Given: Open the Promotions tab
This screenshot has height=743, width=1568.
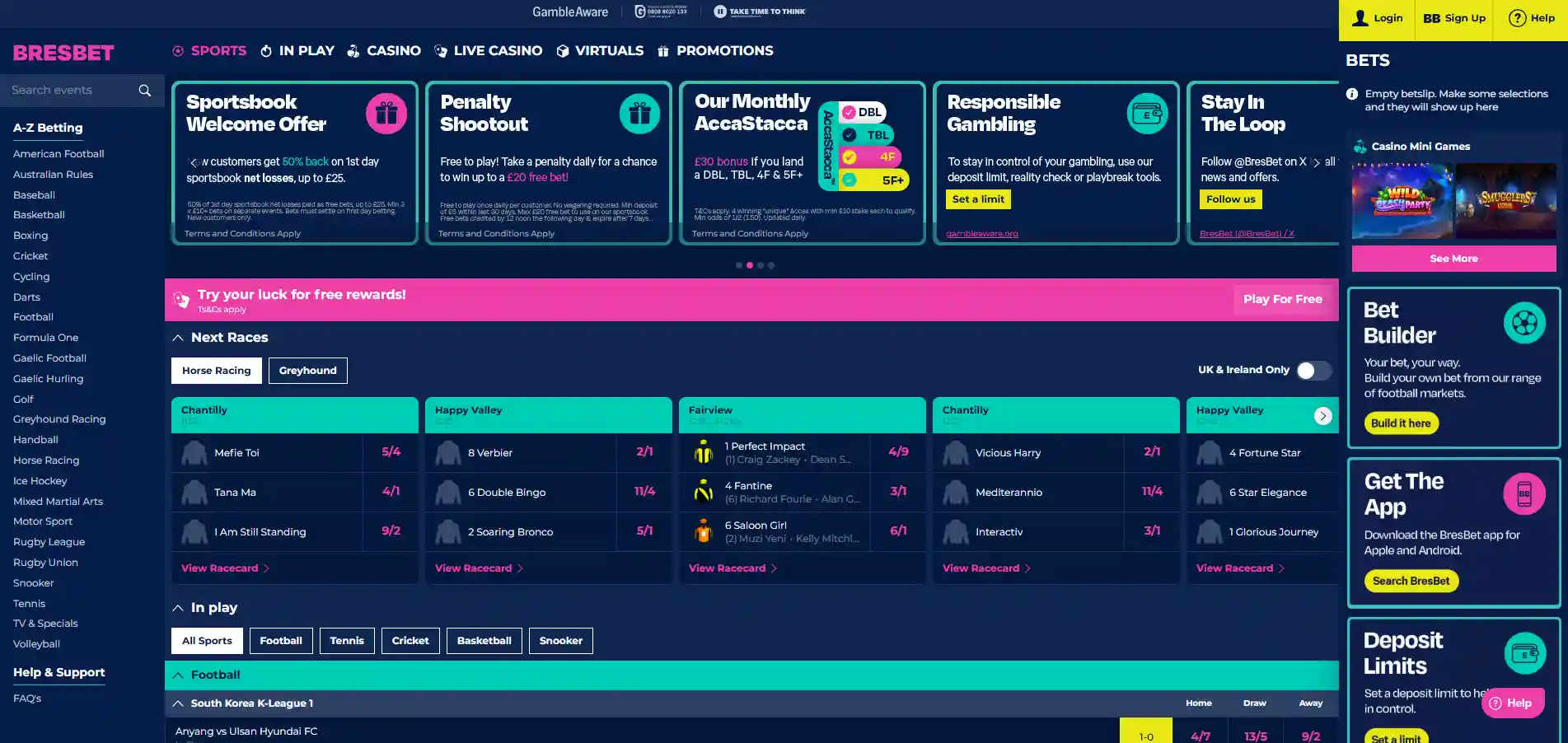Looking at the screenshot, I should pos(715,51).
